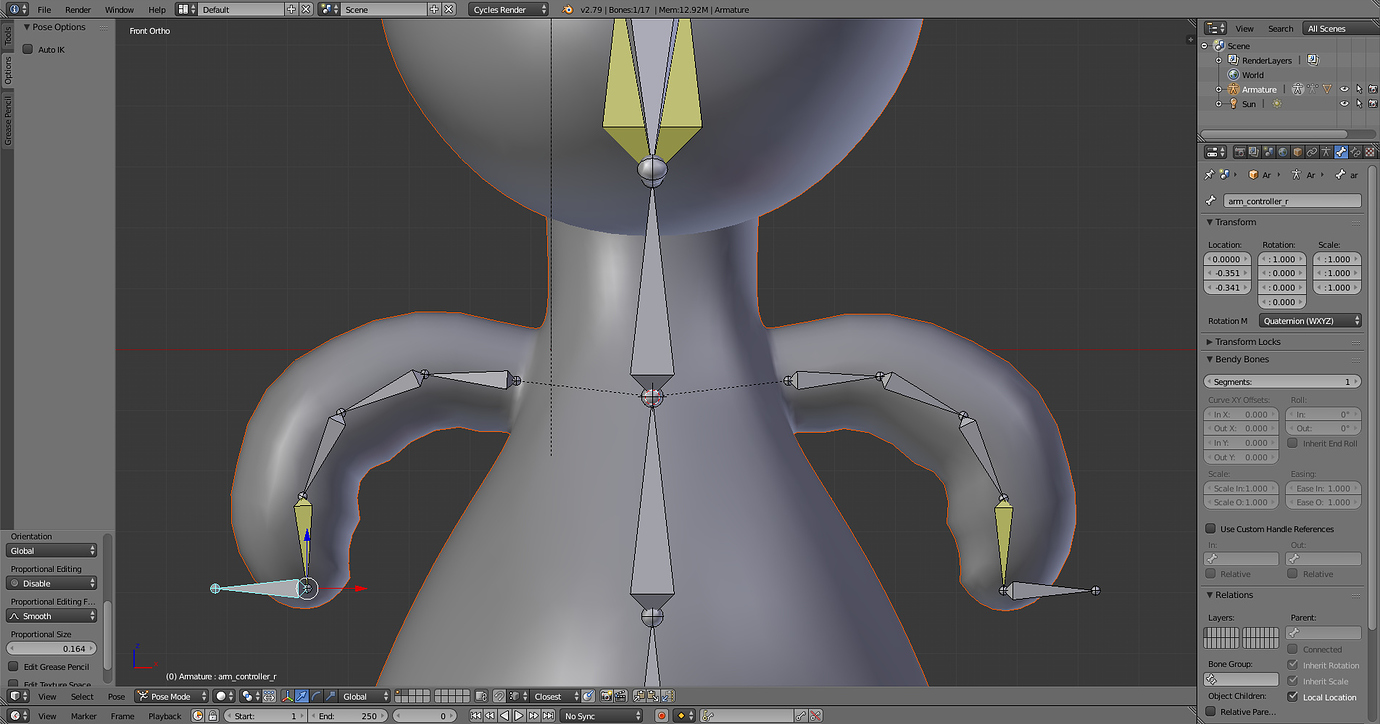Enable the Auto IK checkbox
Image resolution: width=1380 pixels, height=724 pixels.
pyautogui.click(x=28, y=49)
